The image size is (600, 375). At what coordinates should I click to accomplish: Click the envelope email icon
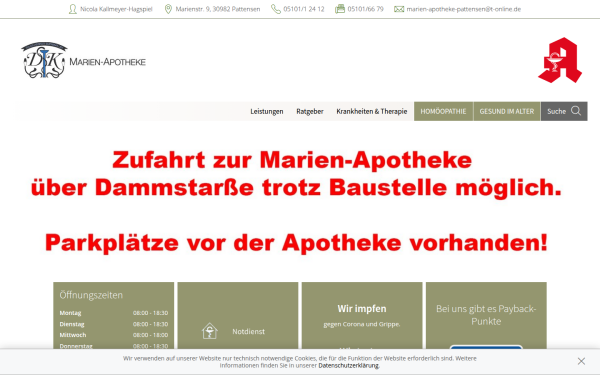(x=399, y=9)
